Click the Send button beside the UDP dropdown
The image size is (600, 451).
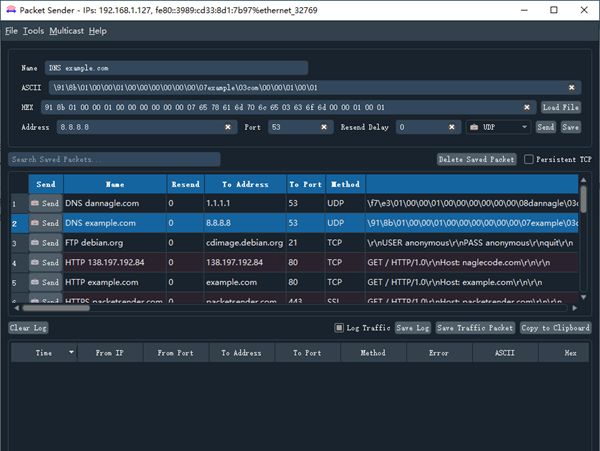pos(546,127)
